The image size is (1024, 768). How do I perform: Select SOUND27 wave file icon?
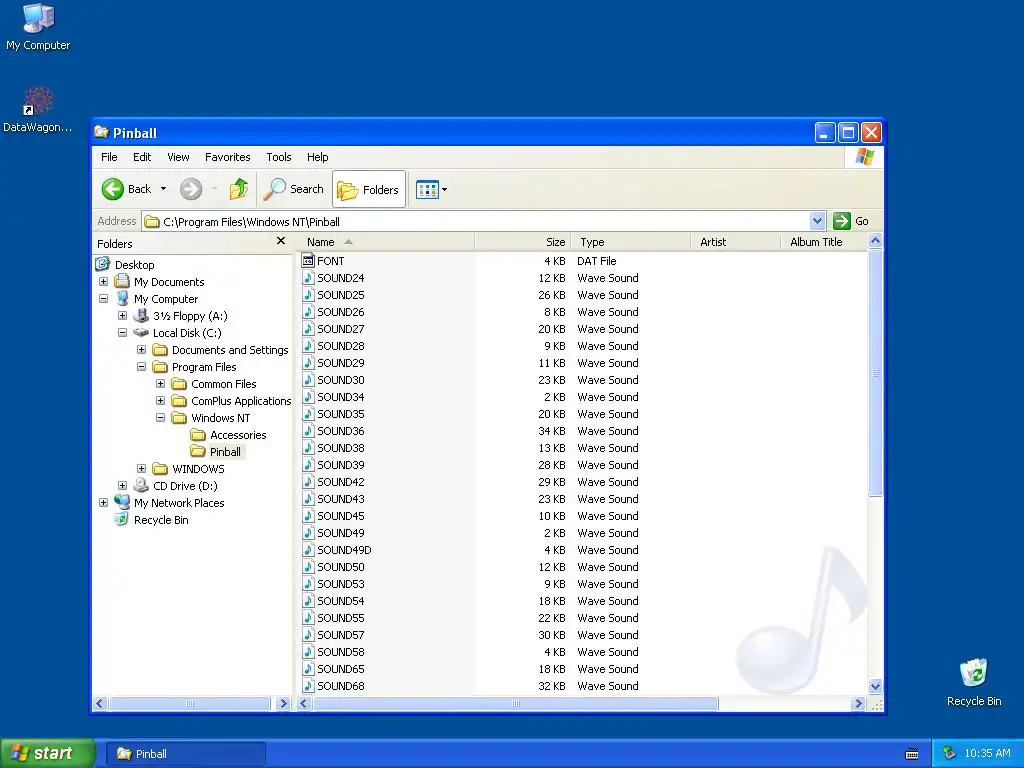coord(308,328)
